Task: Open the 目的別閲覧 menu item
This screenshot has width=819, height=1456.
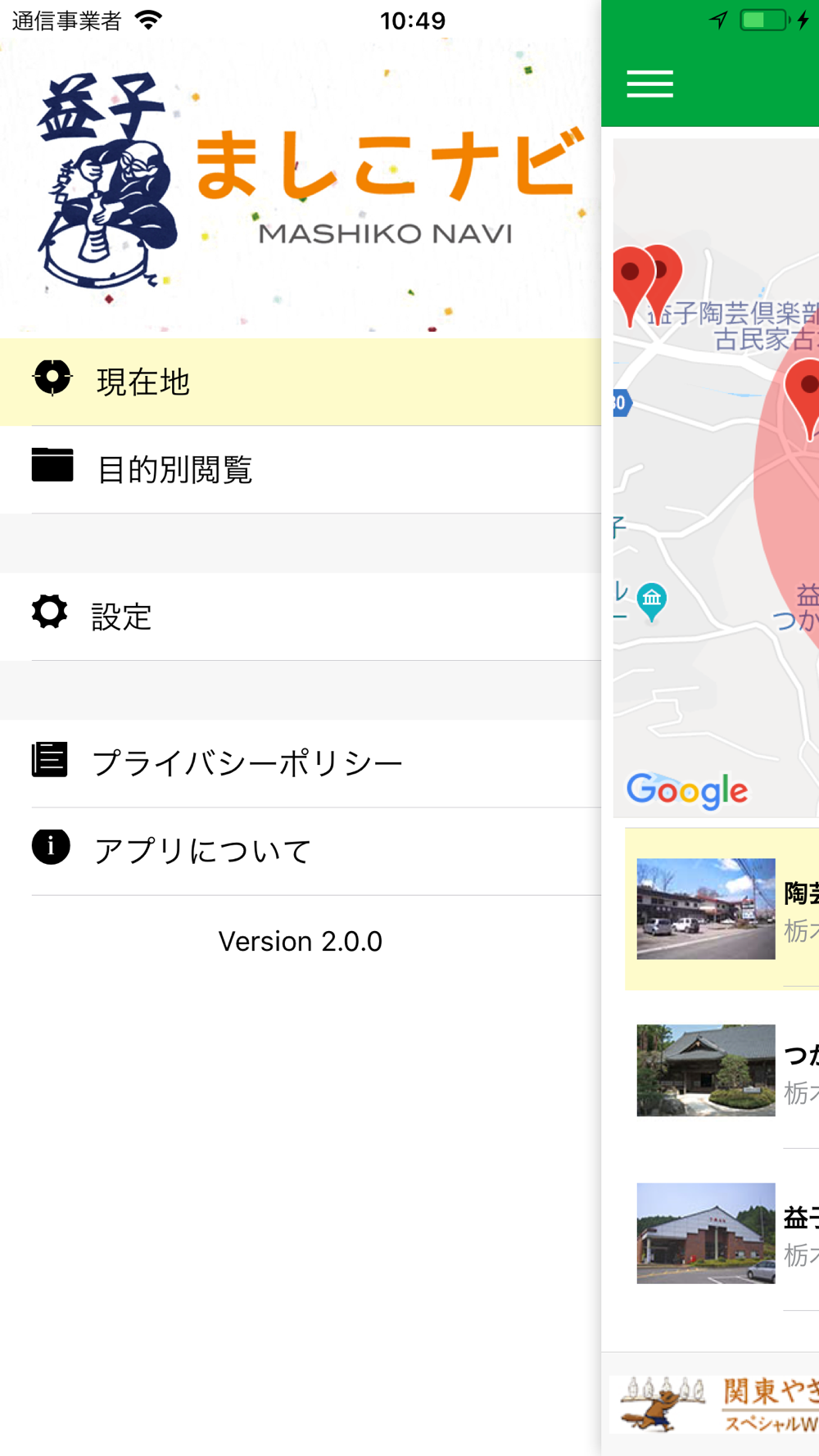Action: click(301, 470)
